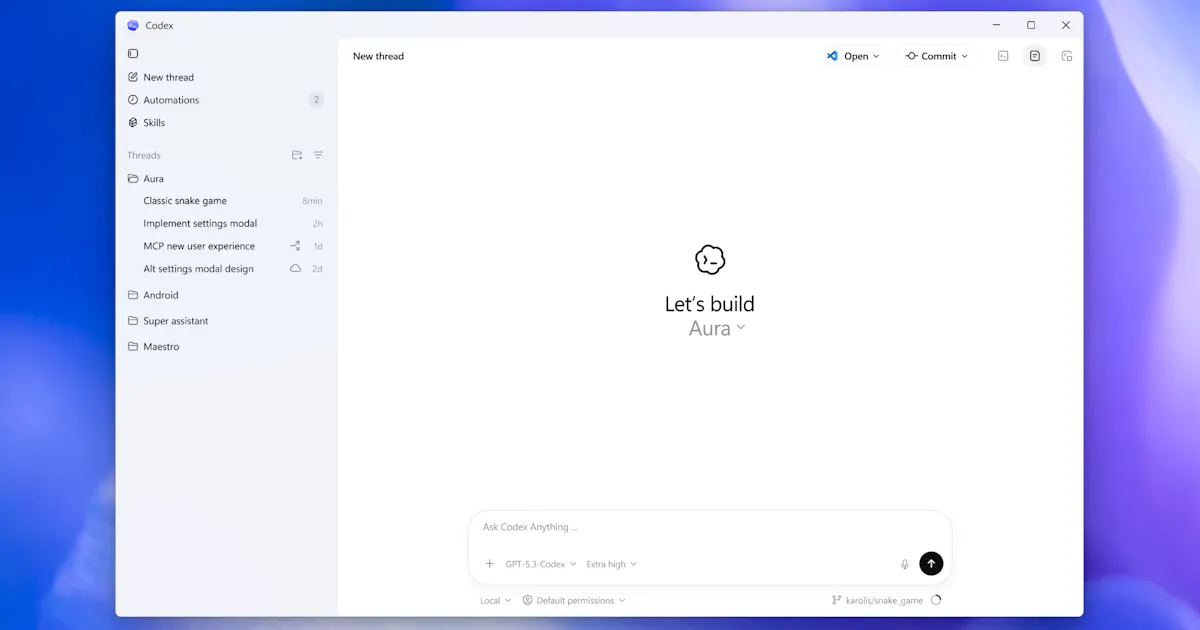This screenshot has width=1200, height=630.
Task: Click the Automations count badge 2
Action: (316, 100)
